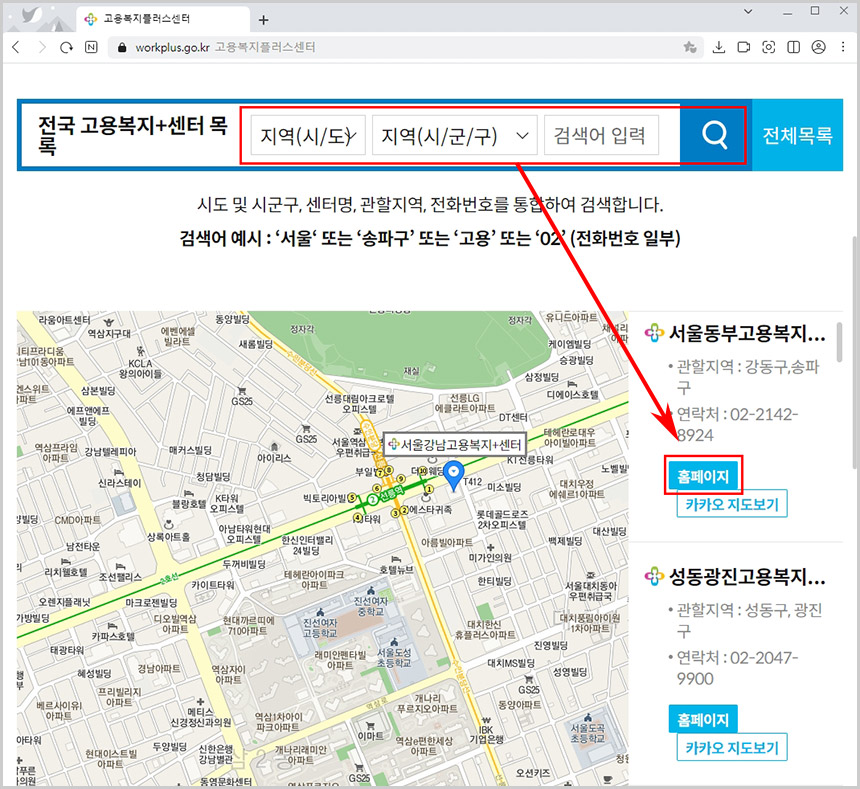Open the 지역(시/도) dropdown
The width and height of the screenshot is (860, 789).
tap(306, 135)
